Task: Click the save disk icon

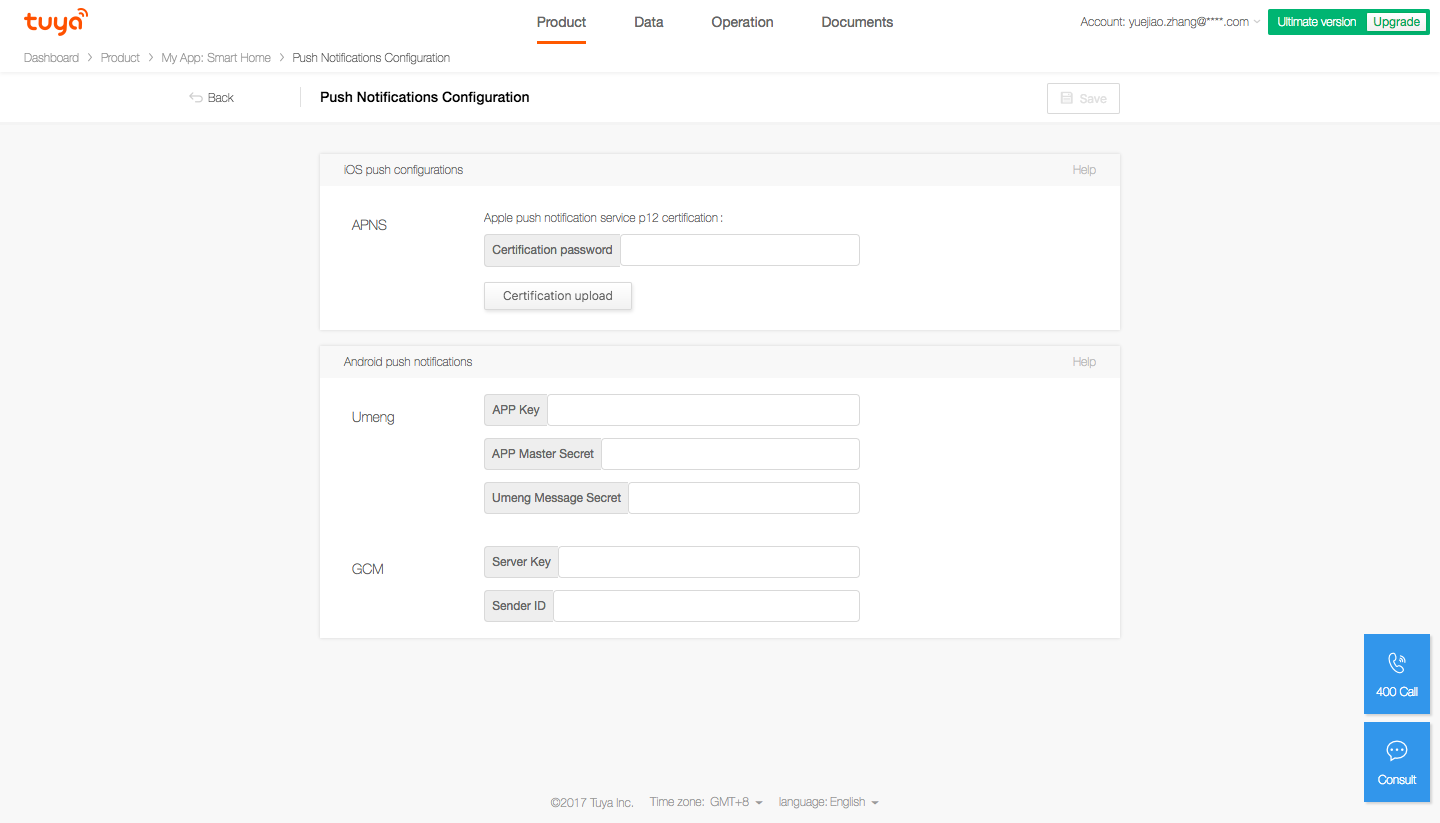Action: 1066,98
